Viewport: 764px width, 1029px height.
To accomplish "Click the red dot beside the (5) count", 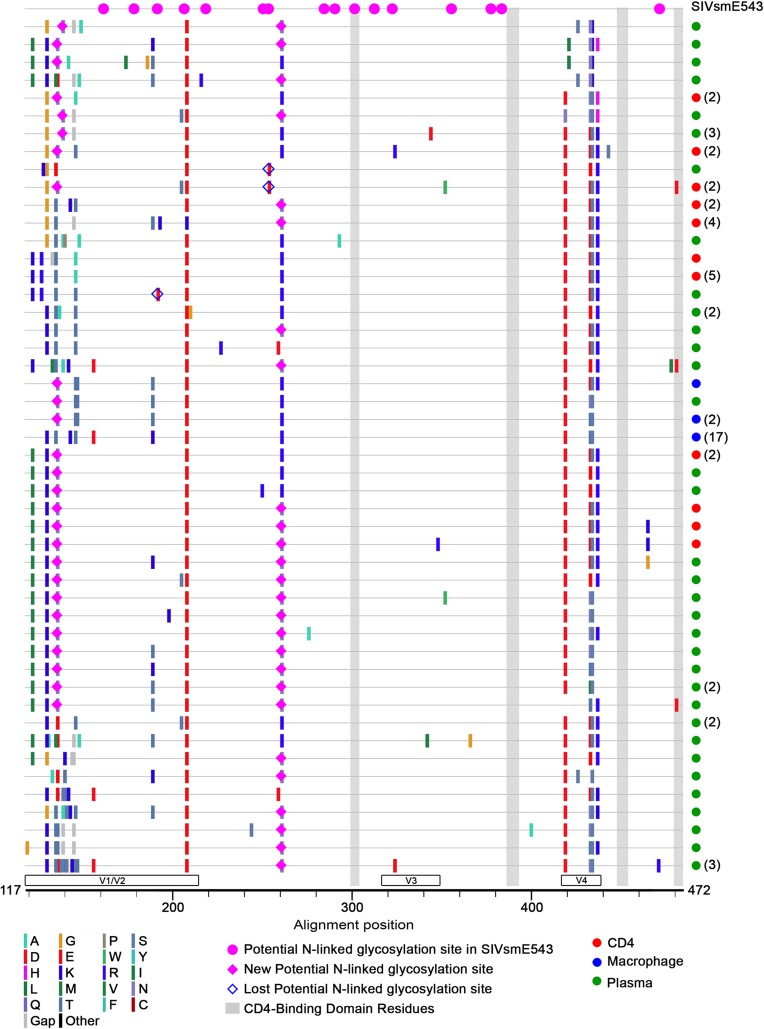I will pos(696,276).
